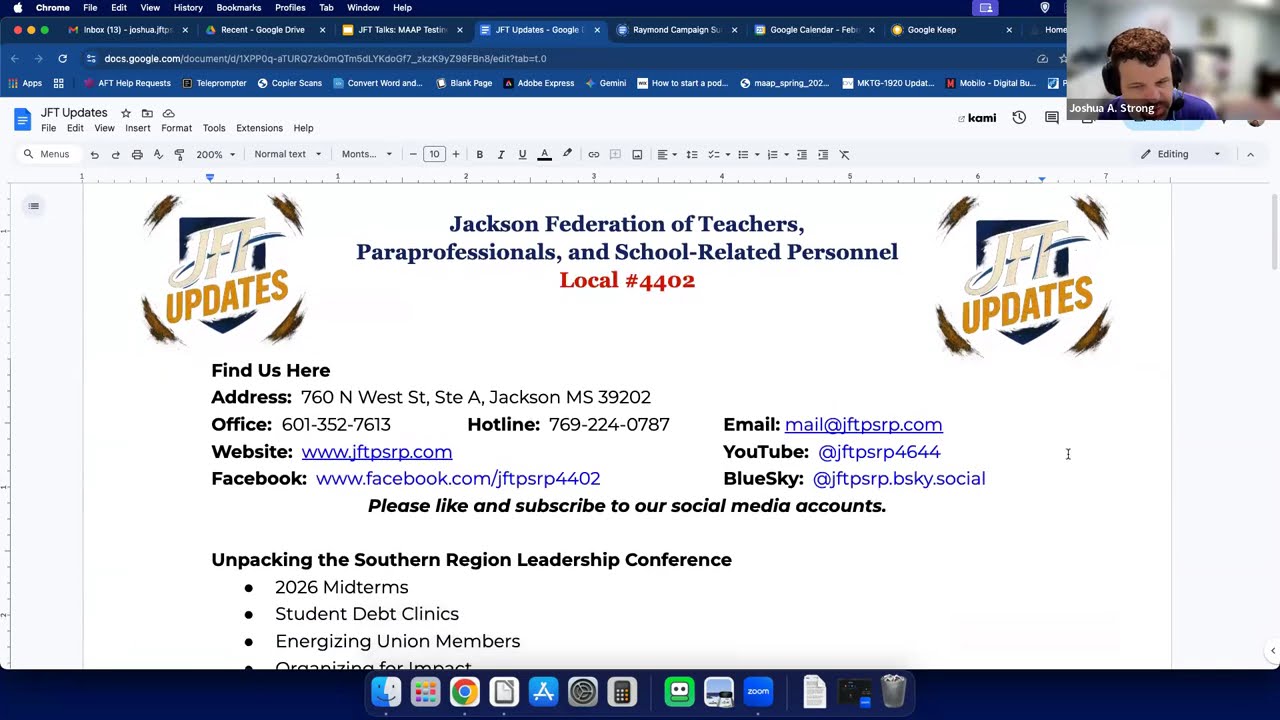Image resolution: width=1280 pixels, height=720 pixels.
Task: Open the Docs File menu
Action: [x=48, y=128]
